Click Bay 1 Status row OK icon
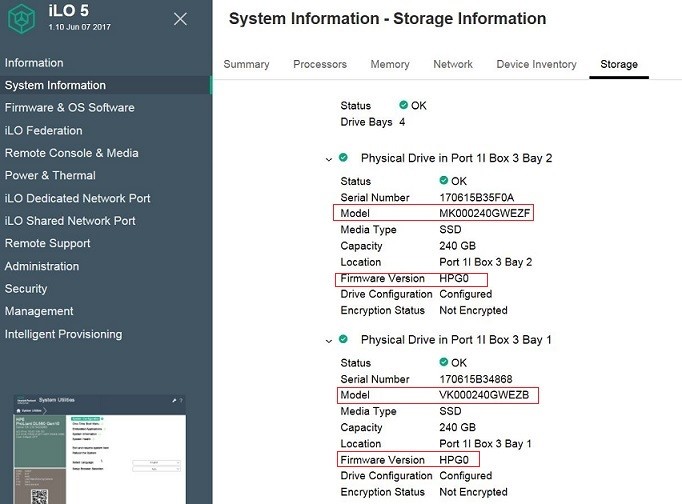Viewport: 682px width, 504px height. [x=444, y=362]
